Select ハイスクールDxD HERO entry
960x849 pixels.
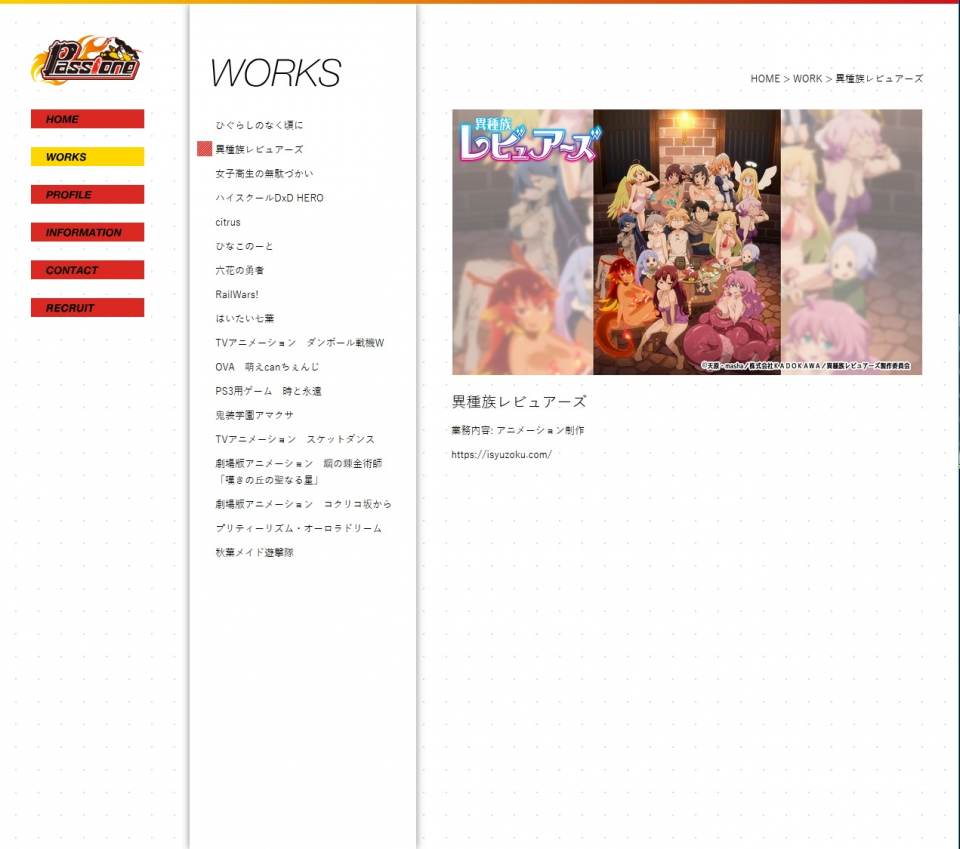click(269, 198)
